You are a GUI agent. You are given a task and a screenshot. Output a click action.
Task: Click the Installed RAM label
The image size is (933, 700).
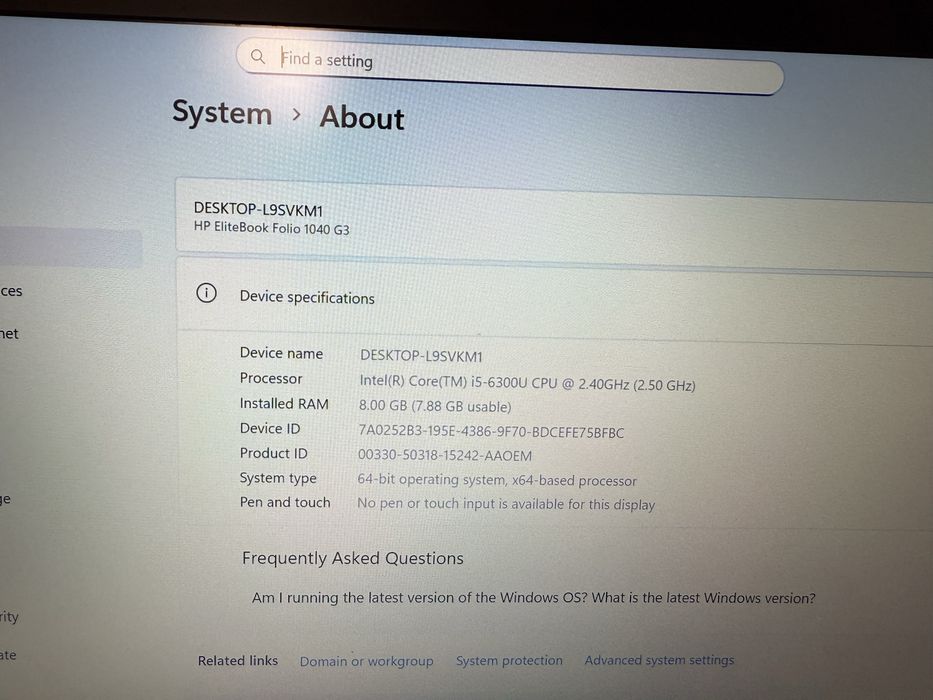[284, 404]
